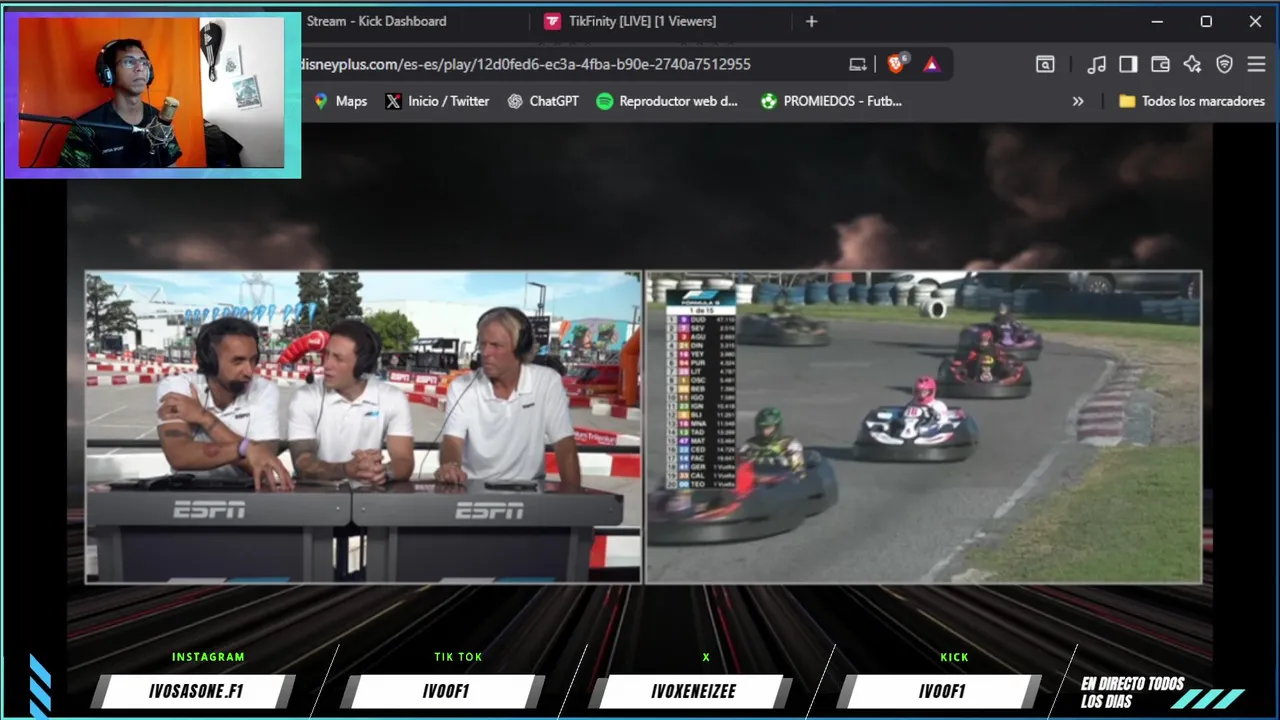This screenshot has width=1280, height=720.
Task: Maximize the browser window
Action: pyautogui.click(x=1206, y=21)
